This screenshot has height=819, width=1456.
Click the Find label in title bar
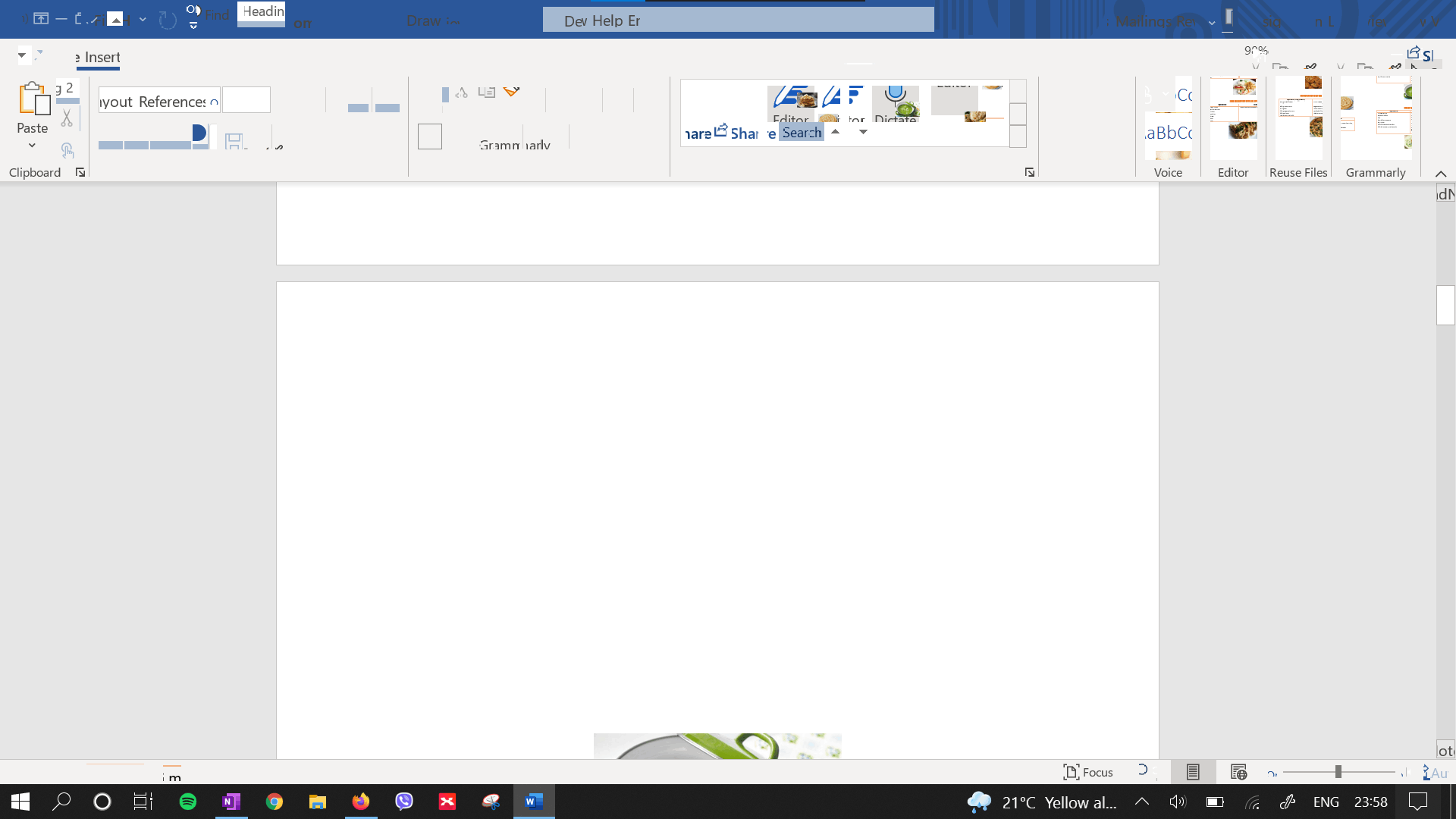[x=217, y=15]
